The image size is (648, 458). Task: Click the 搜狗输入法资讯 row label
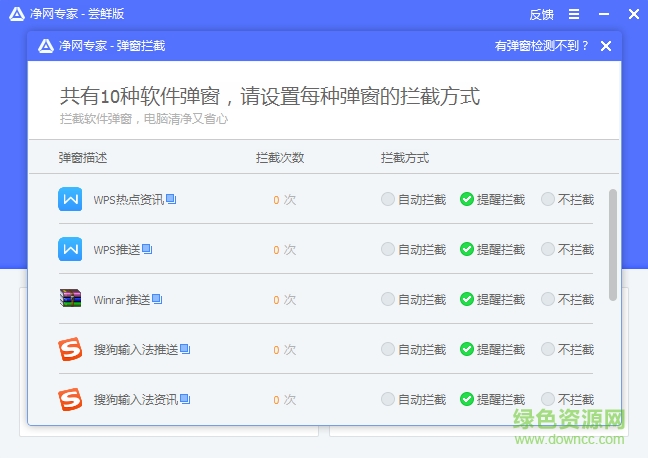click(136, 400)
